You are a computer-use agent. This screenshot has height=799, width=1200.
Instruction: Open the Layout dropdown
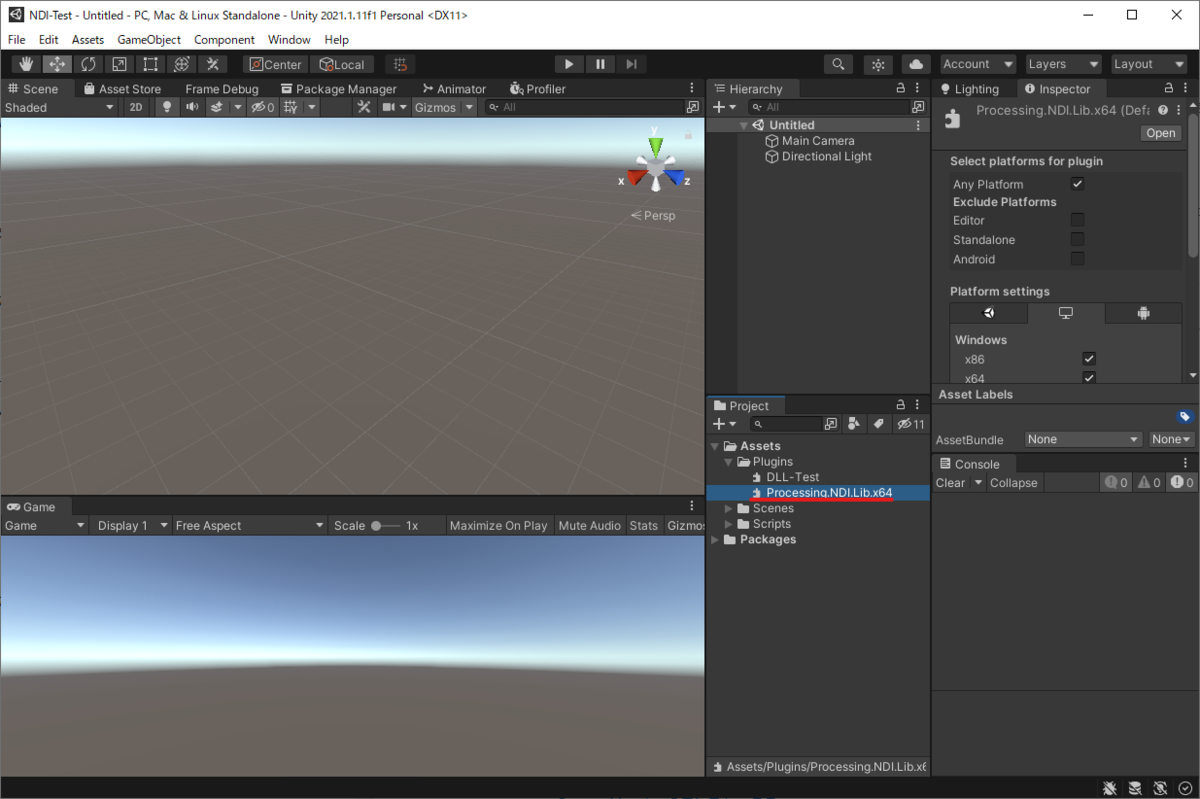(x=1150, y=64)
